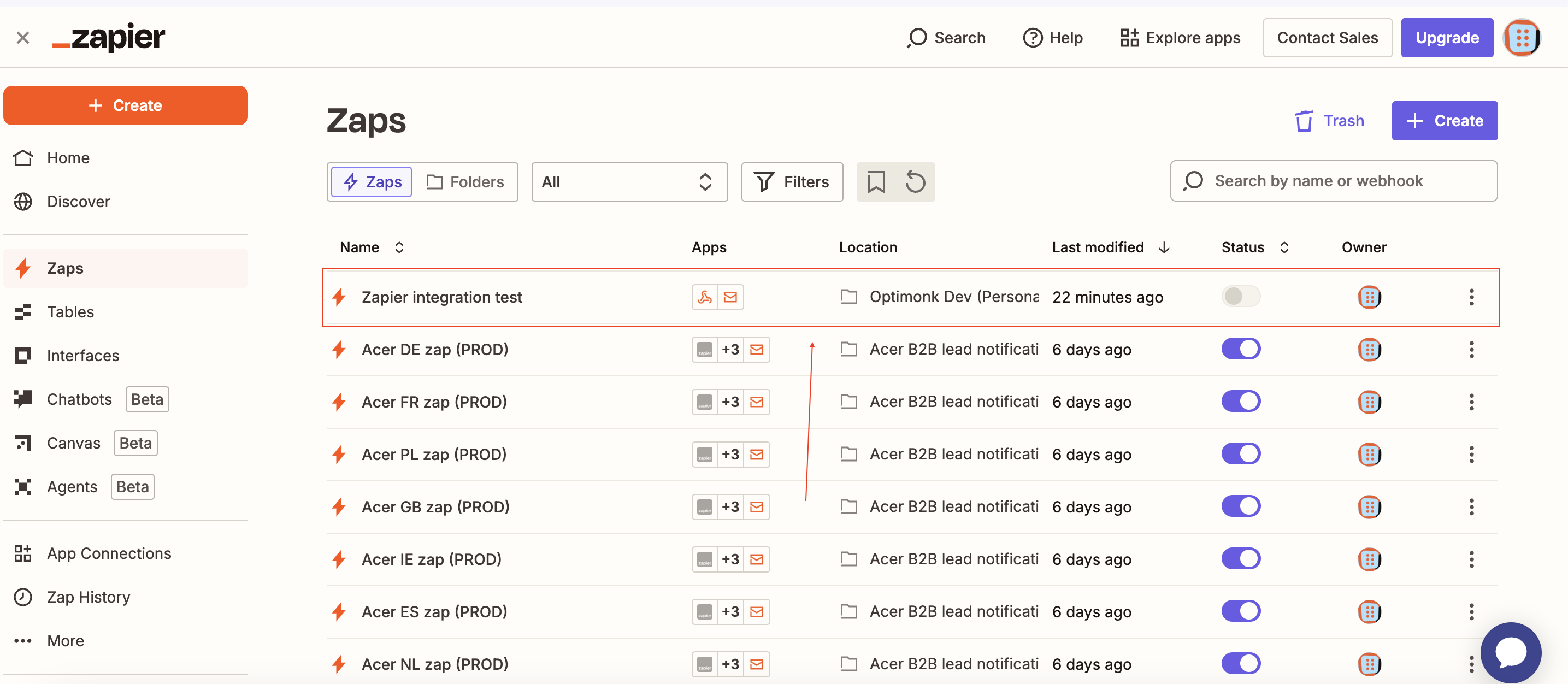The width and height of the screenshot is (1568, 684).
Task: Open Acer B2B folder of Acer PL zap
Action: [940, 453]
